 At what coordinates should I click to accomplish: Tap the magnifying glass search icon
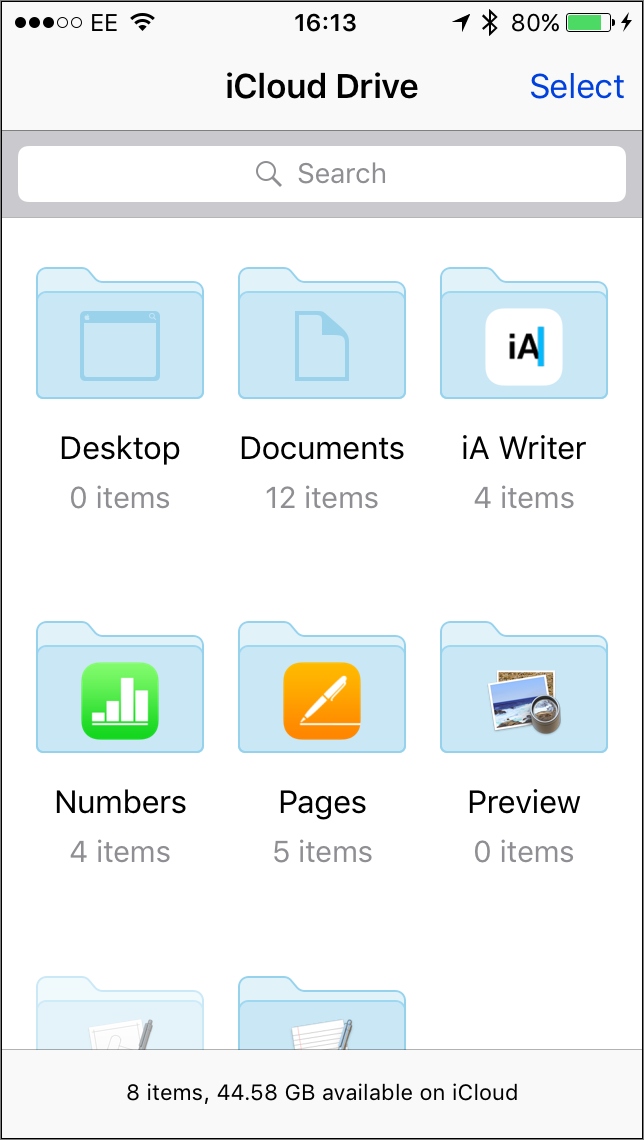click(x=269, y=174)
